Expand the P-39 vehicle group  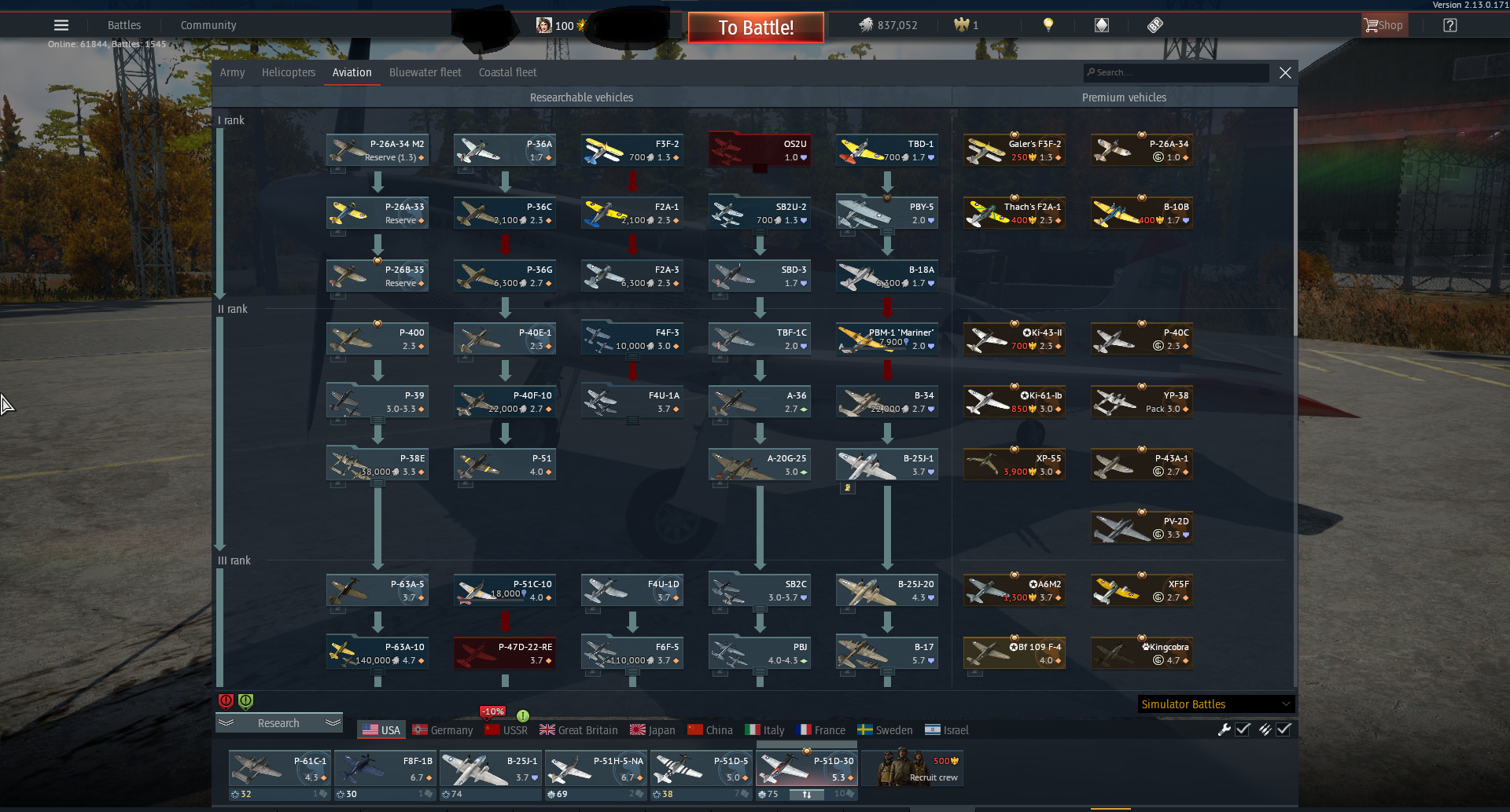377,421
